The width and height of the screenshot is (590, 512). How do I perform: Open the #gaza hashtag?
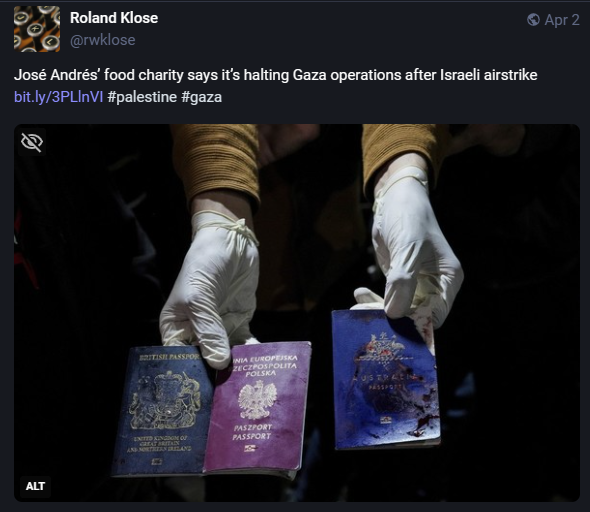tap(201, 97)
